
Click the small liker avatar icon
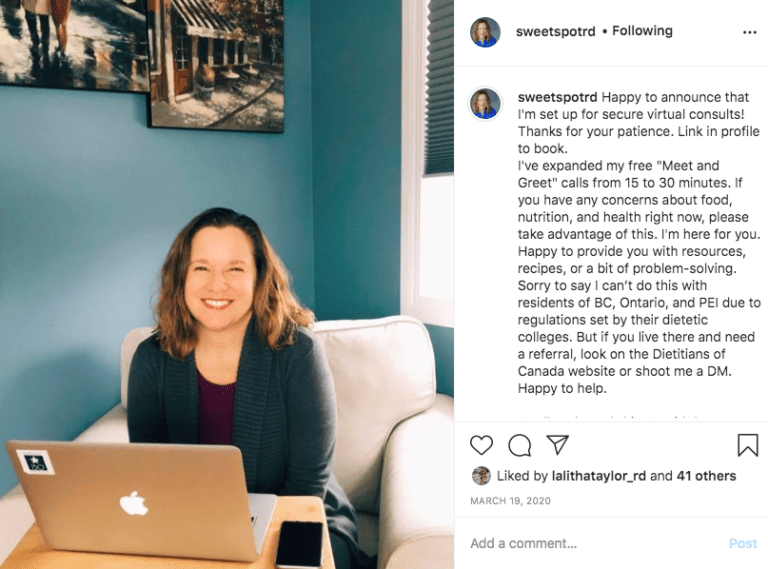(481, 476)
